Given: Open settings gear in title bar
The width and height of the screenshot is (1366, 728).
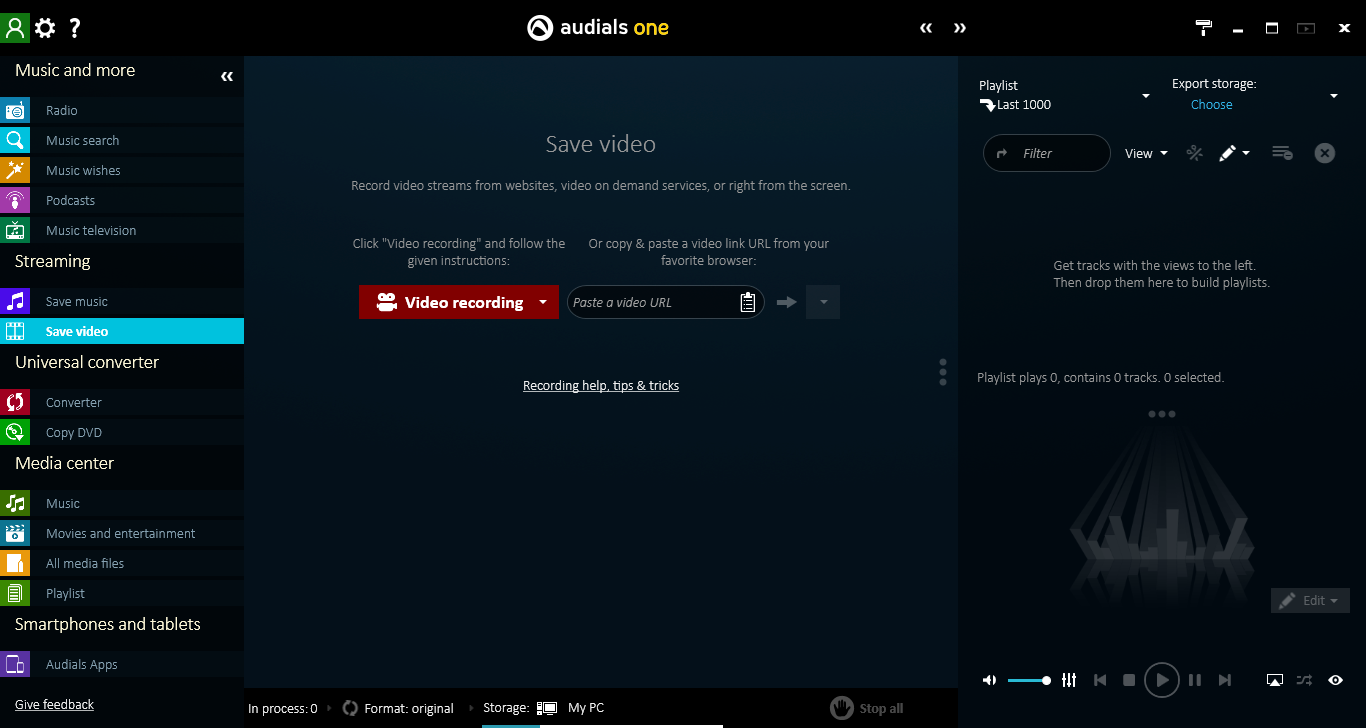Looking at the screenshot, I should click(45, 28).
